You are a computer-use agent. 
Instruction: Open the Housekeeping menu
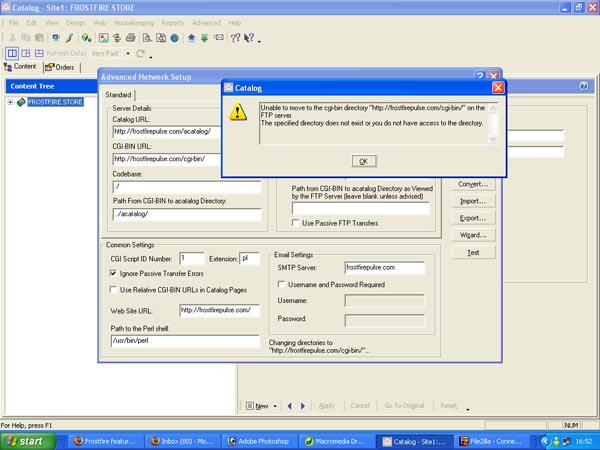(134, 22)
